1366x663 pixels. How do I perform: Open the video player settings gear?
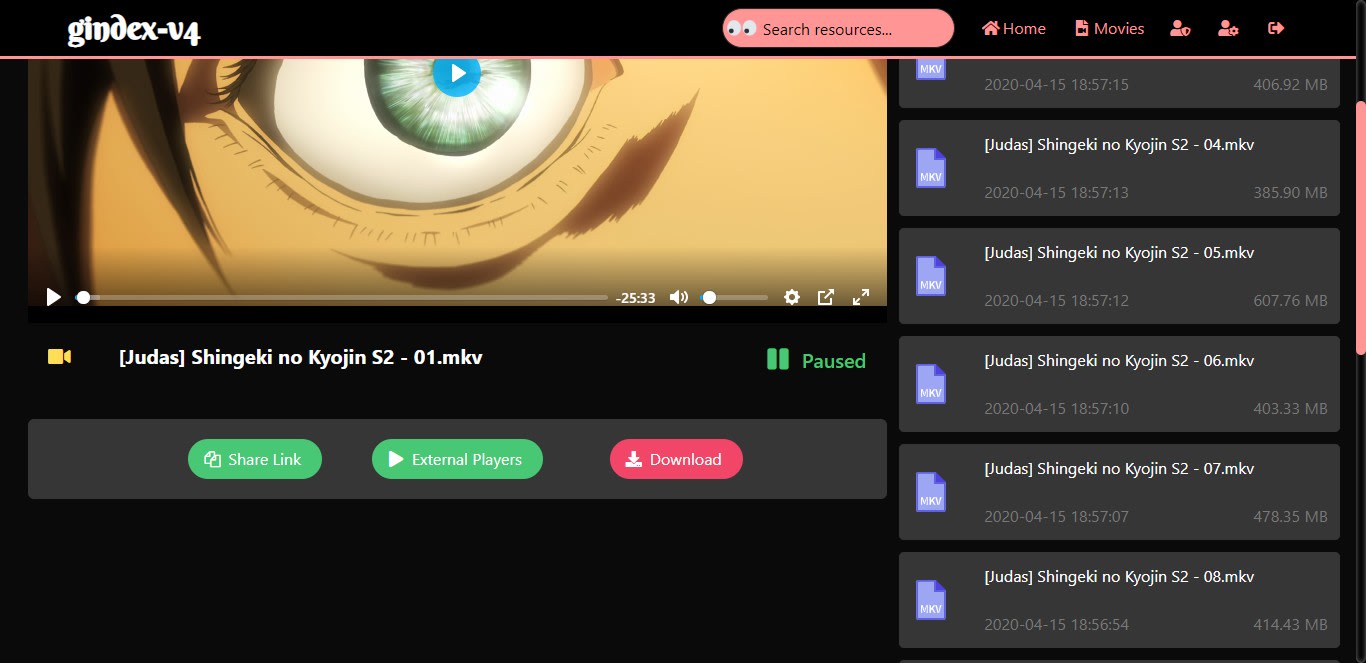point(791,297)
